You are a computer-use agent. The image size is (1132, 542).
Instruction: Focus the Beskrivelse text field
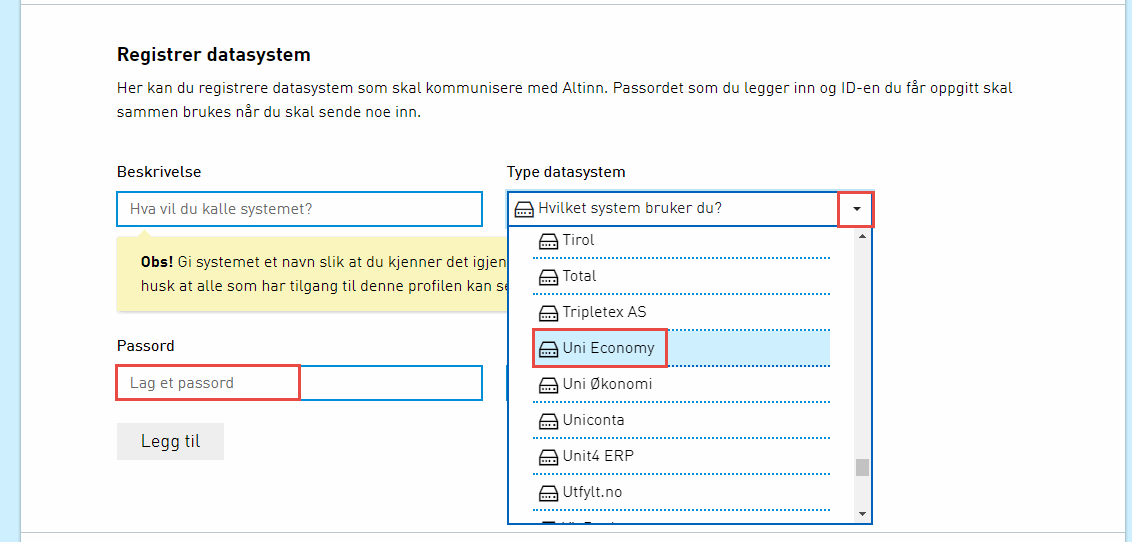[x=299, y=209]
